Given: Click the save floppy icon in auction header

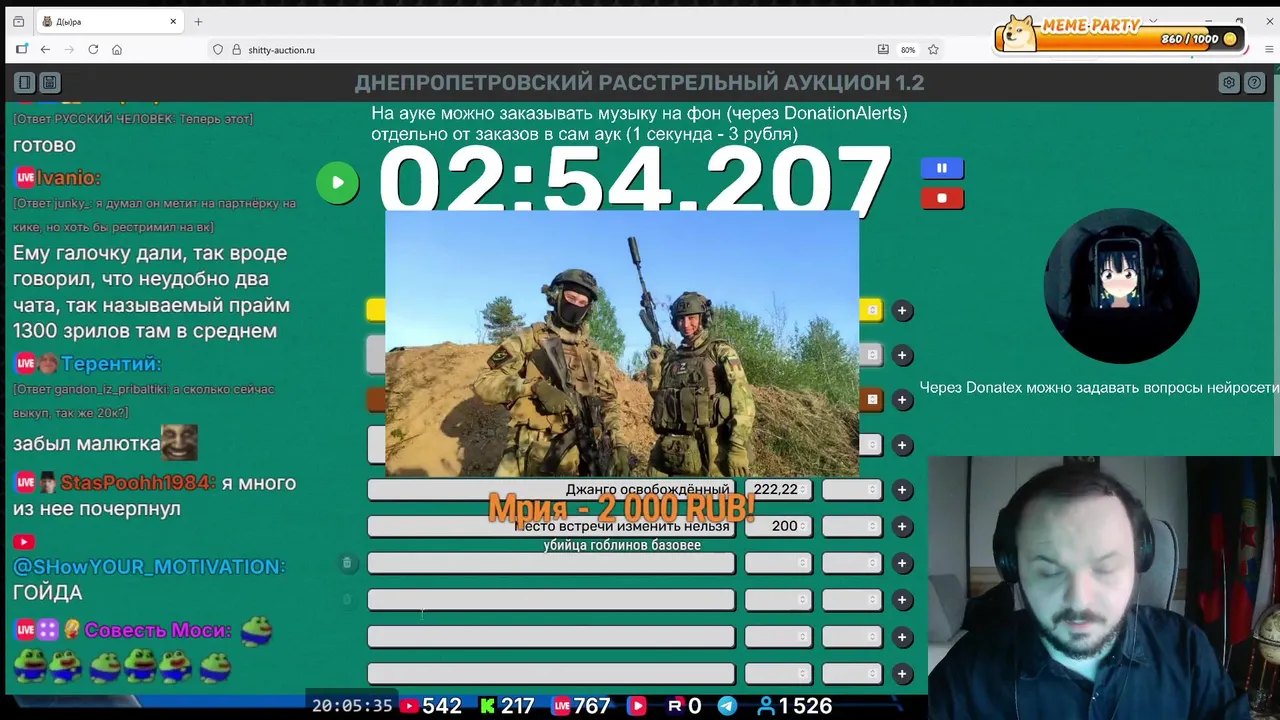Looking at the screenshot, I should tap(49, 83).
